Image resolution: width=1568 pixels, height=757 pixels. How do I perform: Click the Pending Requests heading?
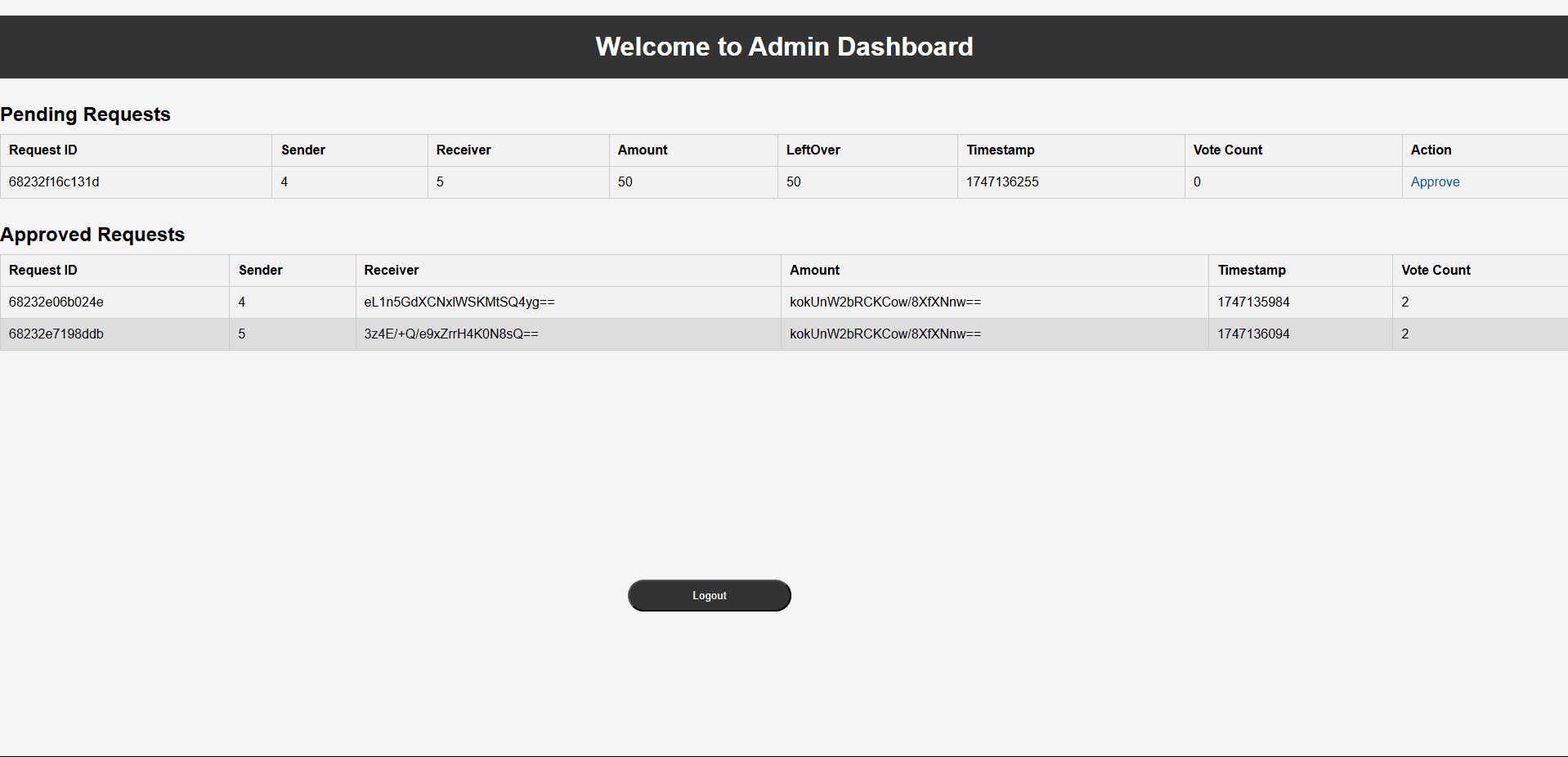click(86, 114)
